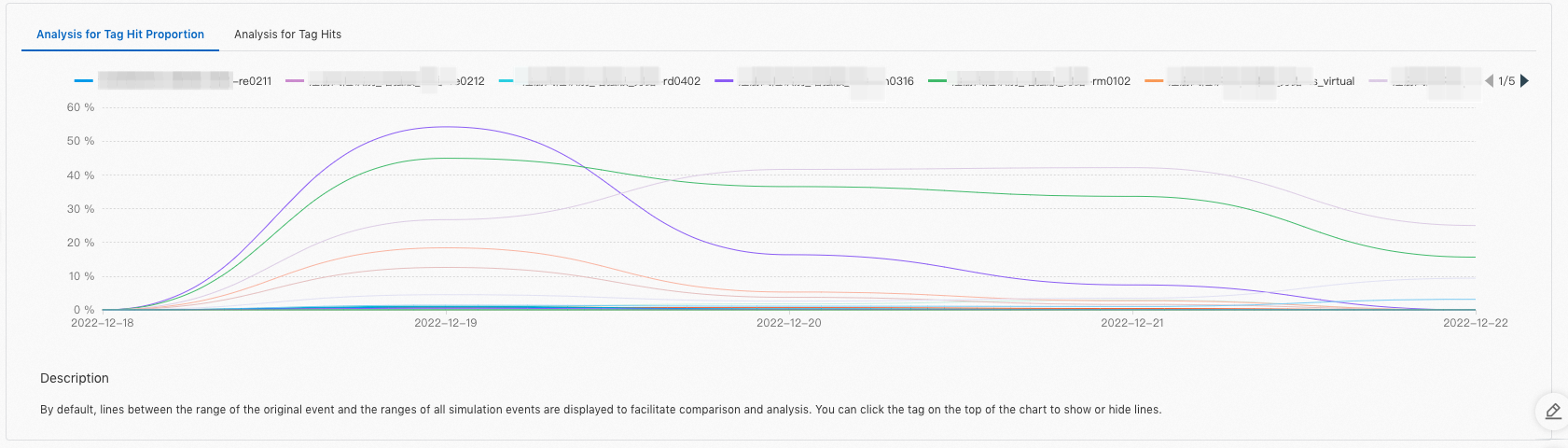The image size is (1568, 448).
Task: Click the 2022-12-21 x-axis date label
Action: point(1132,323)
